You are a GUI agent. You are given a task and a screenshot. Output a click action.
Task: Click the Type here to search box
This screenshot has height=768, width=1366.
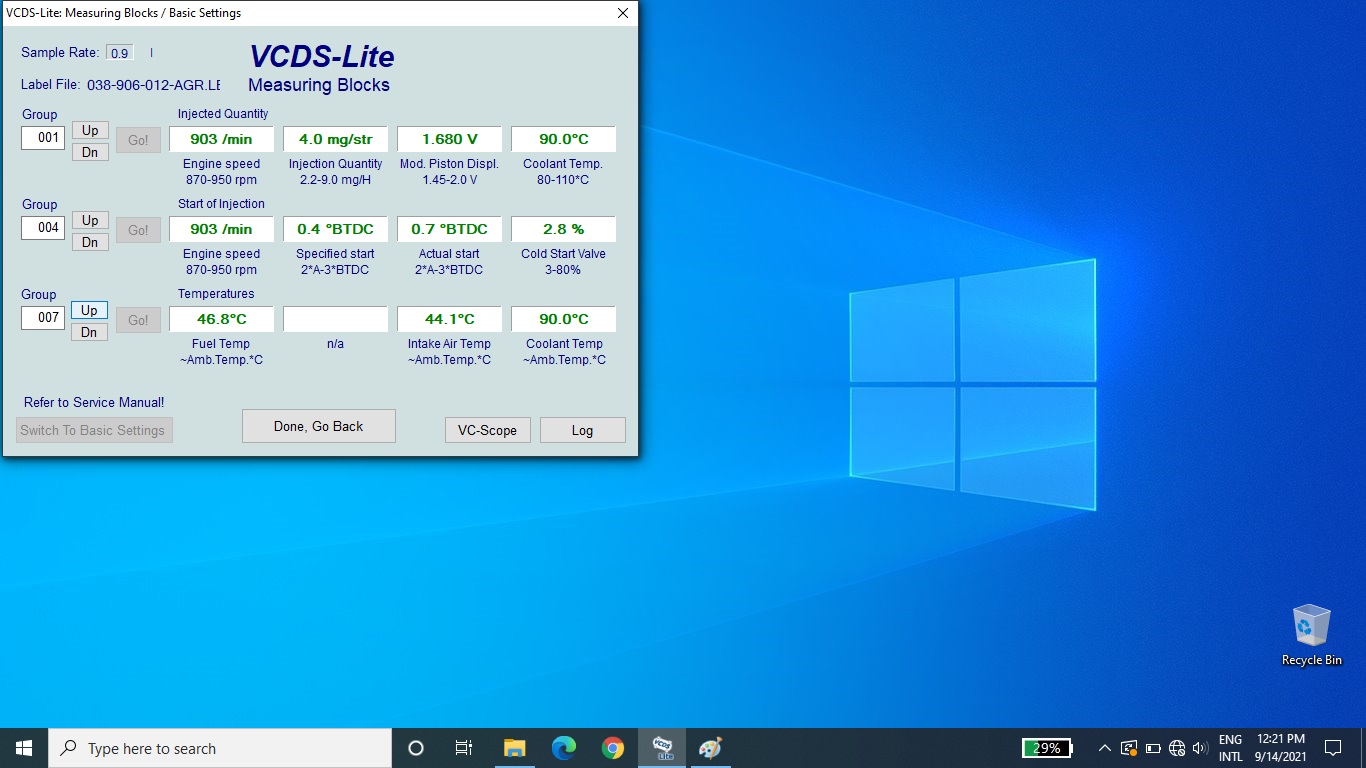click(220, 748)
